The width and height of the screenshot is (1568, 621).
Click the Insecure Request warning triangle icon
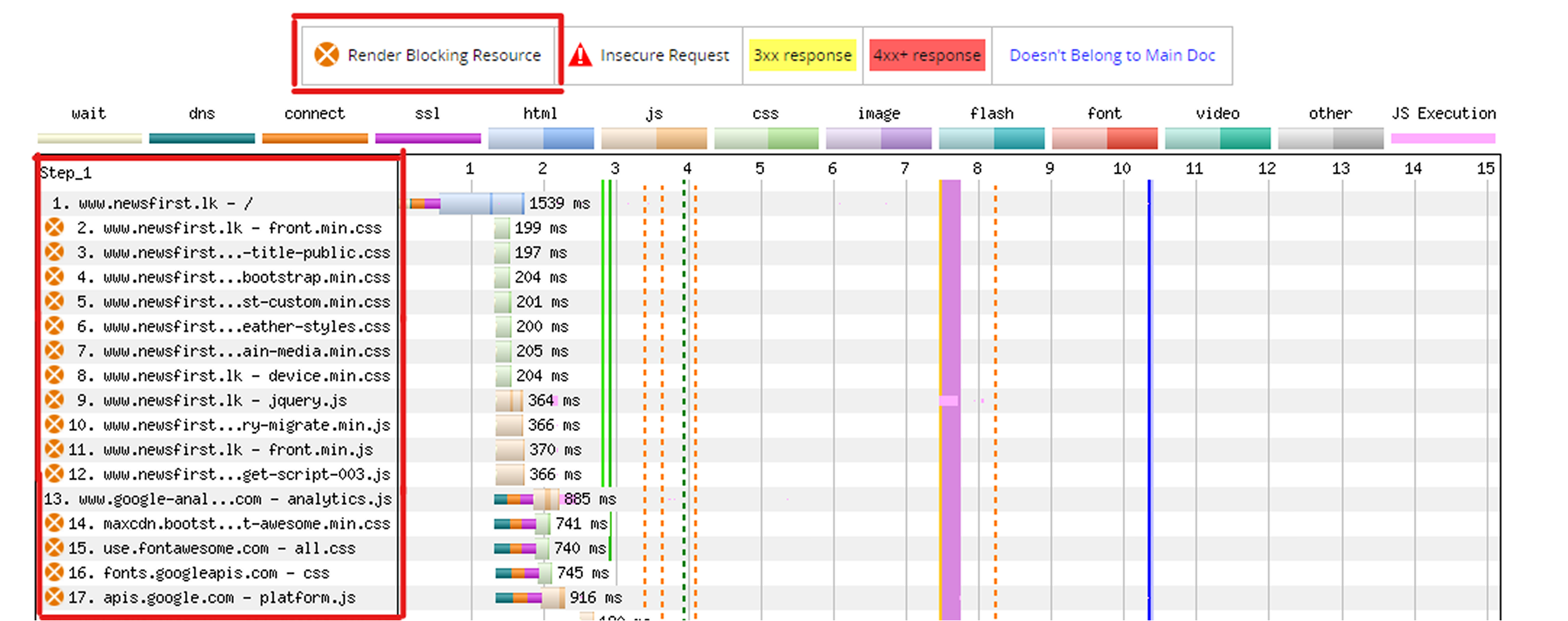click(x=580, y=55)
